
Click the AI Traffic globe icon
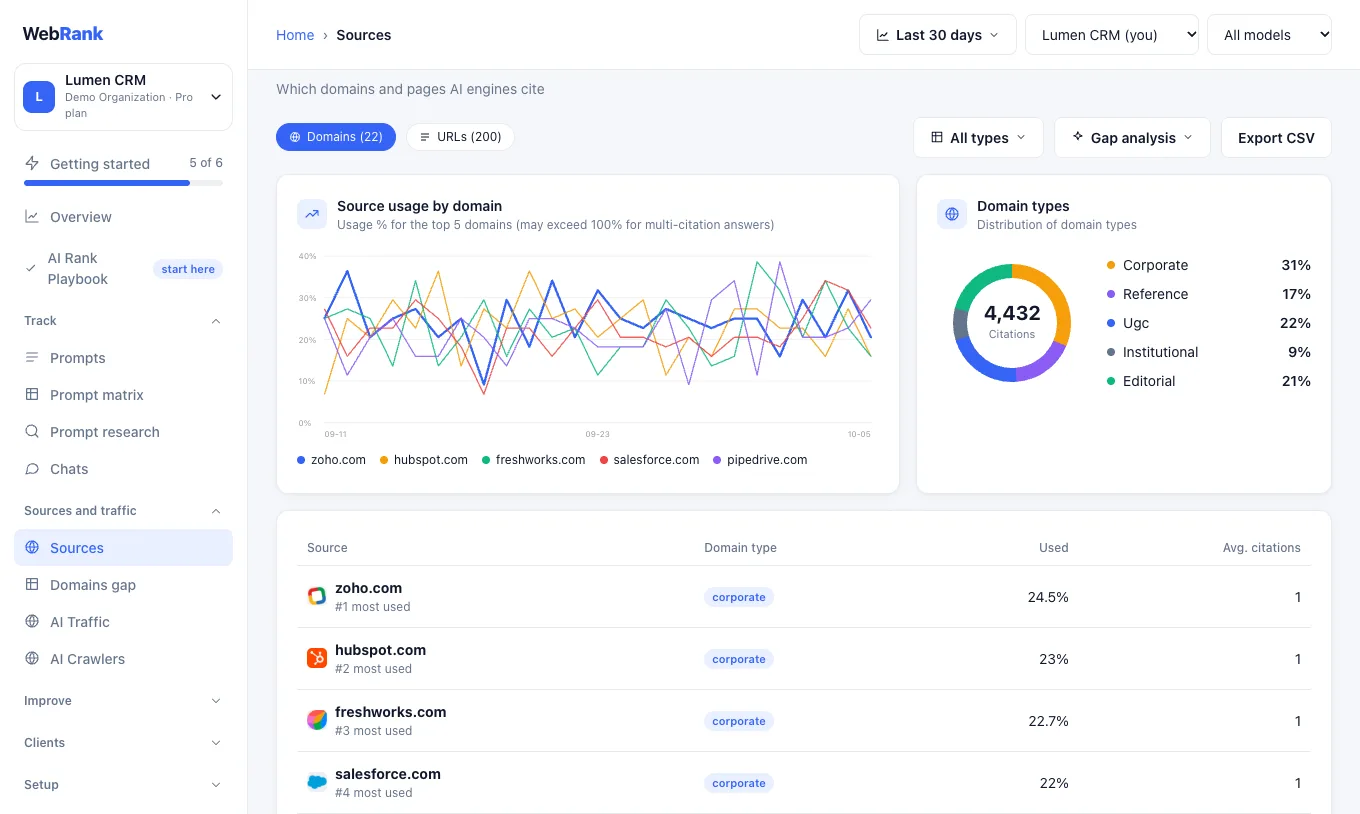[x=32, y=622]
